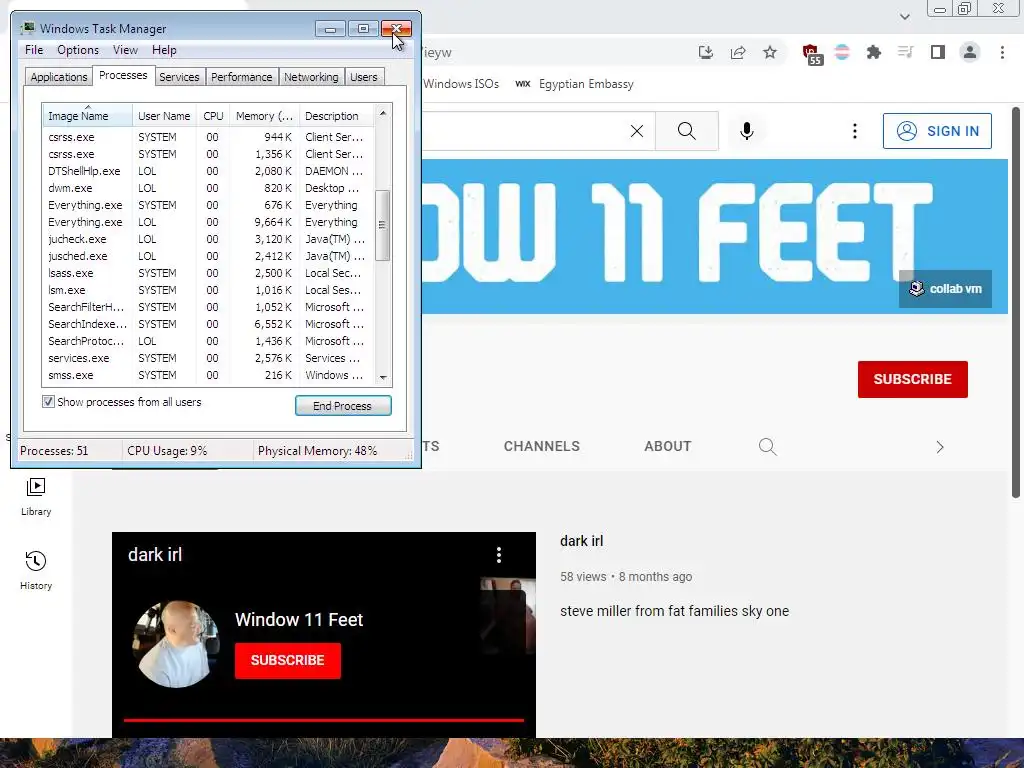The height and width of the screenshot is (768, 1024).
Task: Click the YouTube SIGN IN button
Action: coord(937,131)
